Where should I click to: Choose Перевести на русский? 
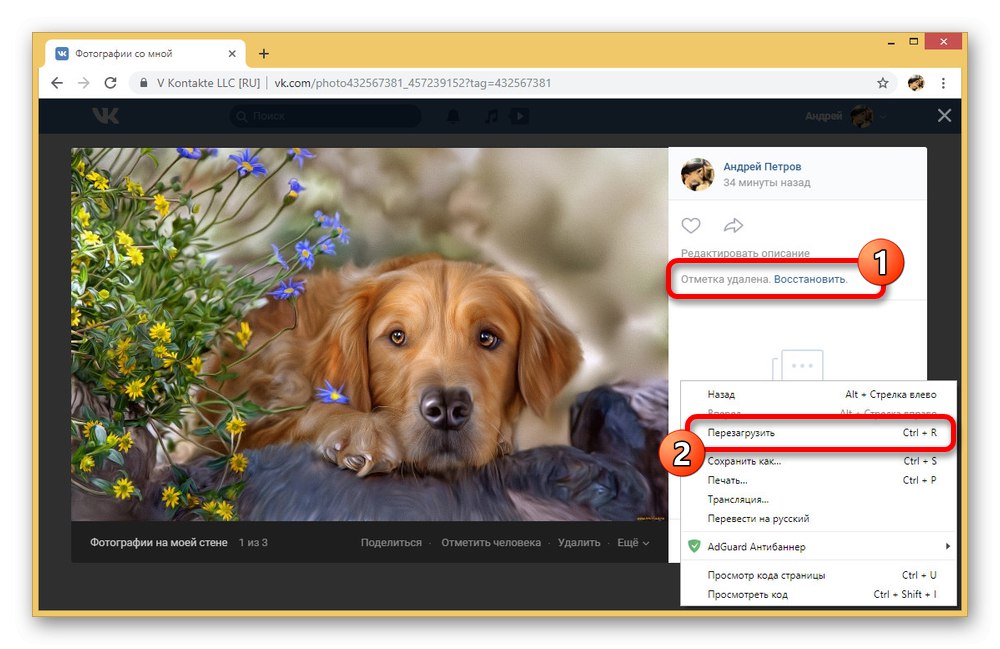coord(818,518)
